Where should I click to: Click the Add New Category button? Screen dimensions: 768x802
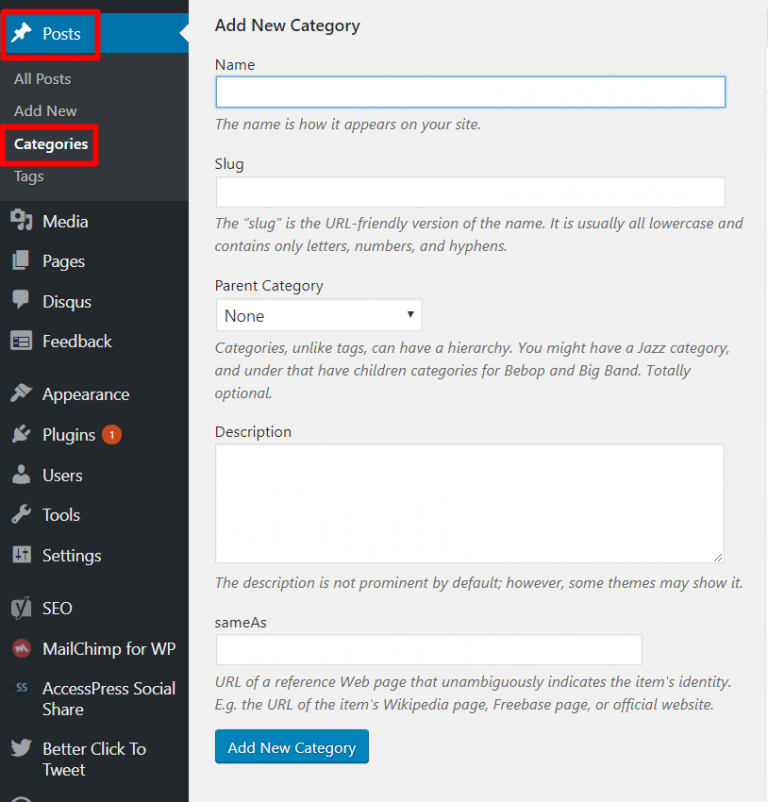click(291, 746)
